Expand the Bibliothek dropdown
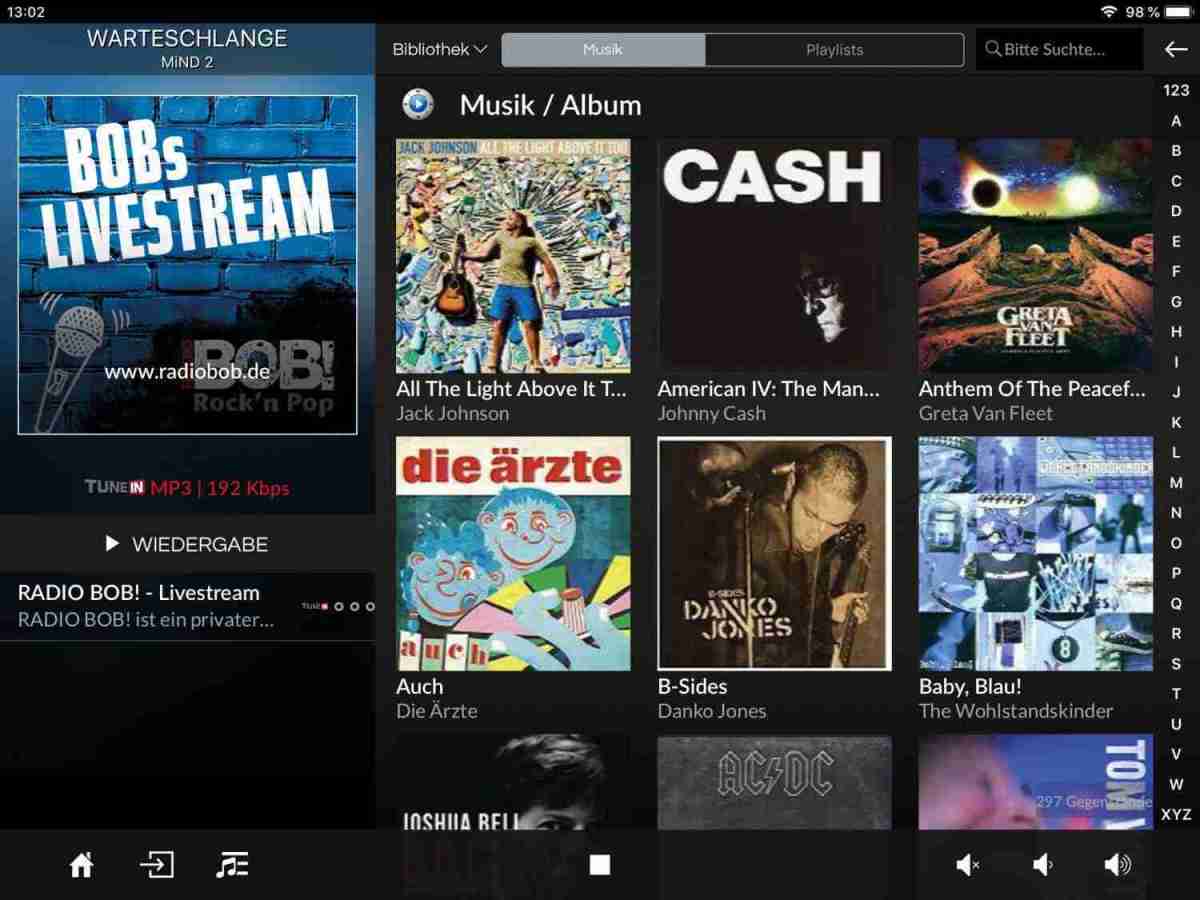This screenshot has width=1200, height=900. point(439,49)
